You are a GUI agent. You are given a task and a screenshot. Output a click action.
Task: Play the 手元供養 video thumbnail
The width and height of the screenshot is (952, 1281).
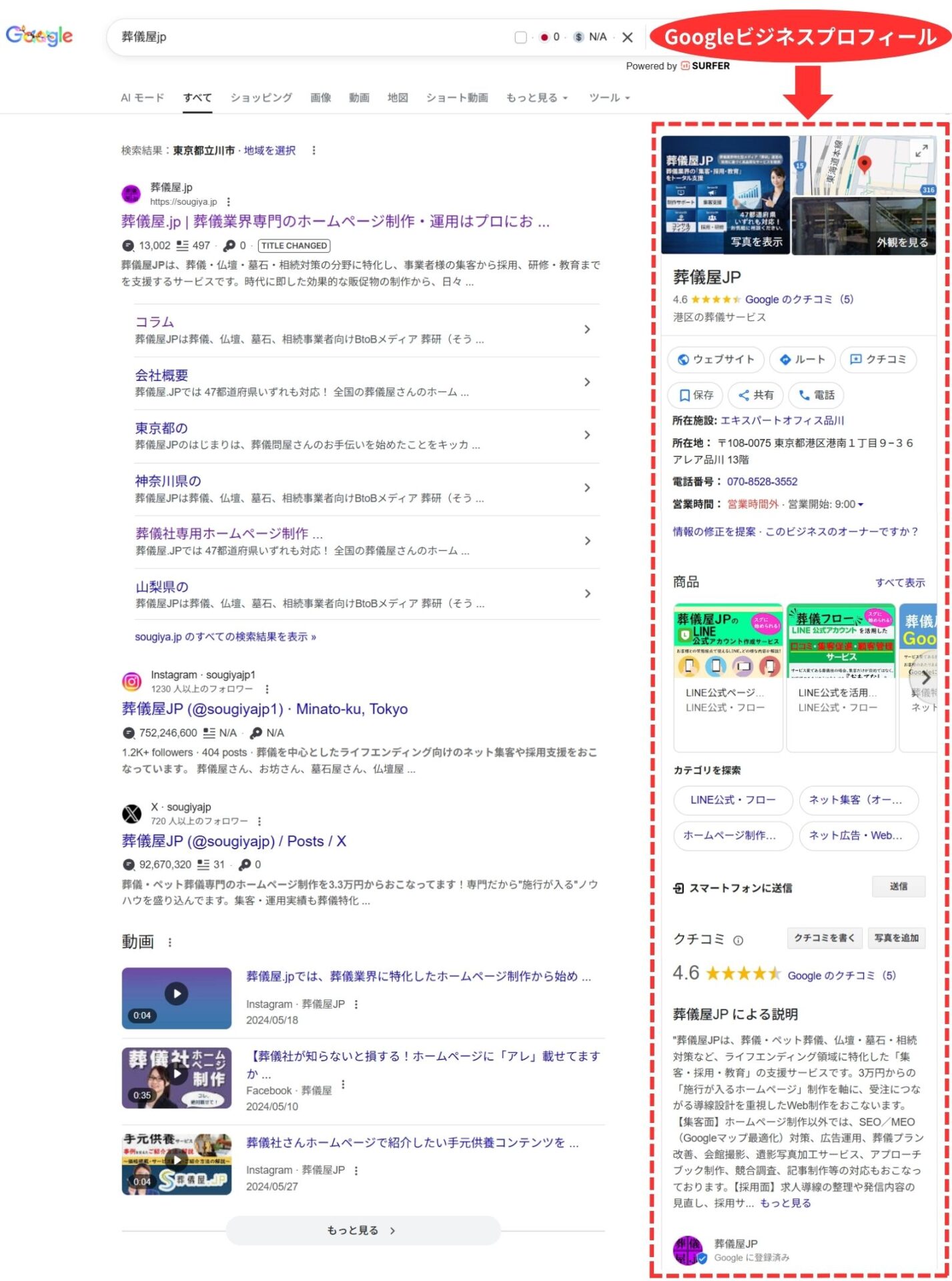pyautogui.click(x=177, y=1164)
